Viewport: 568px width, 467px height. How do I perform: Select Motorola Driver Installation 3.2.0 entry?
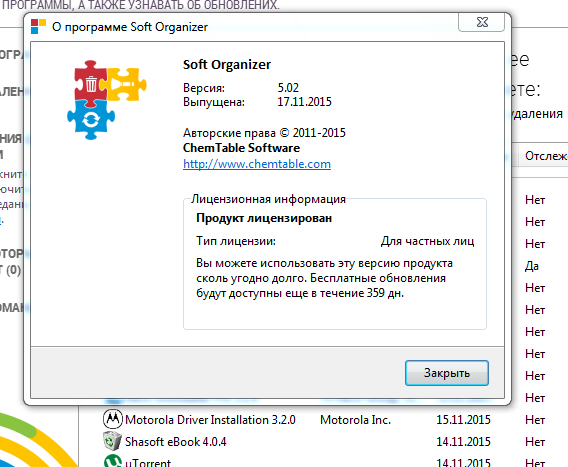(x=210, y=420)
